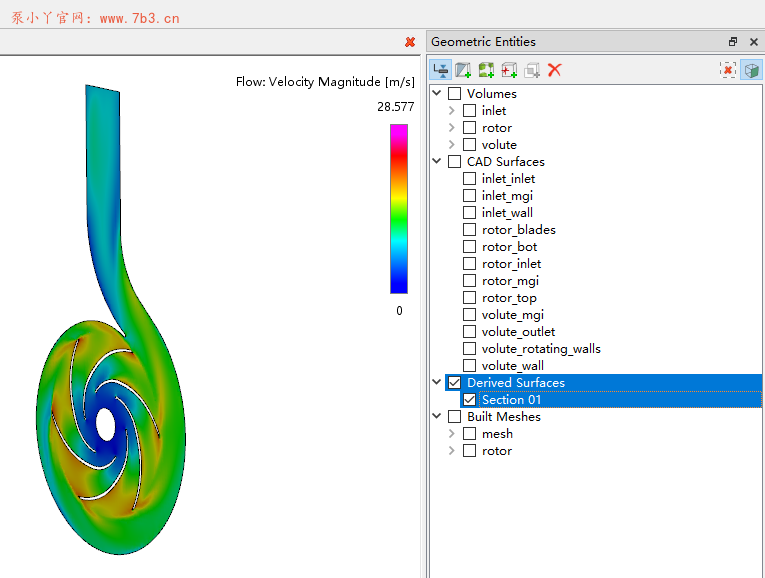Enable the rotor_mgi surface checkbox
The height and width of the screenshot is (578, 765).
click(x=469, y=280)
